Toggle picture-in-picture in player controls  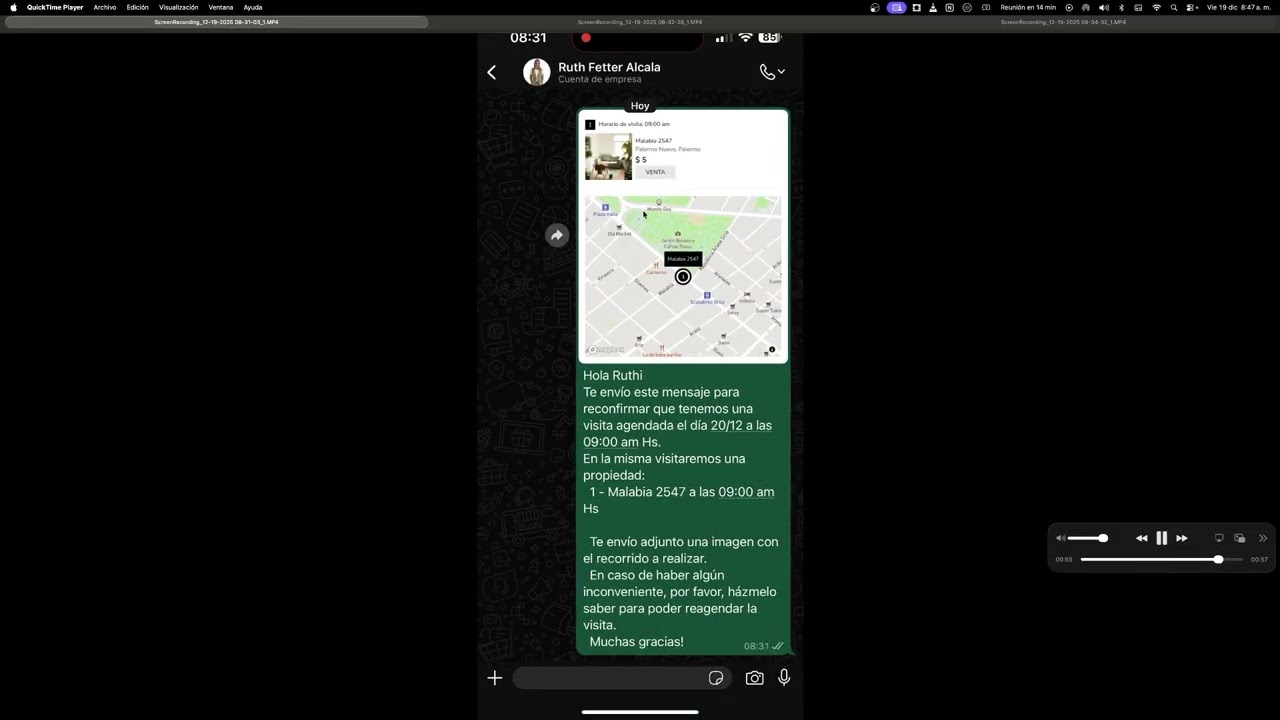point(1240,538)
